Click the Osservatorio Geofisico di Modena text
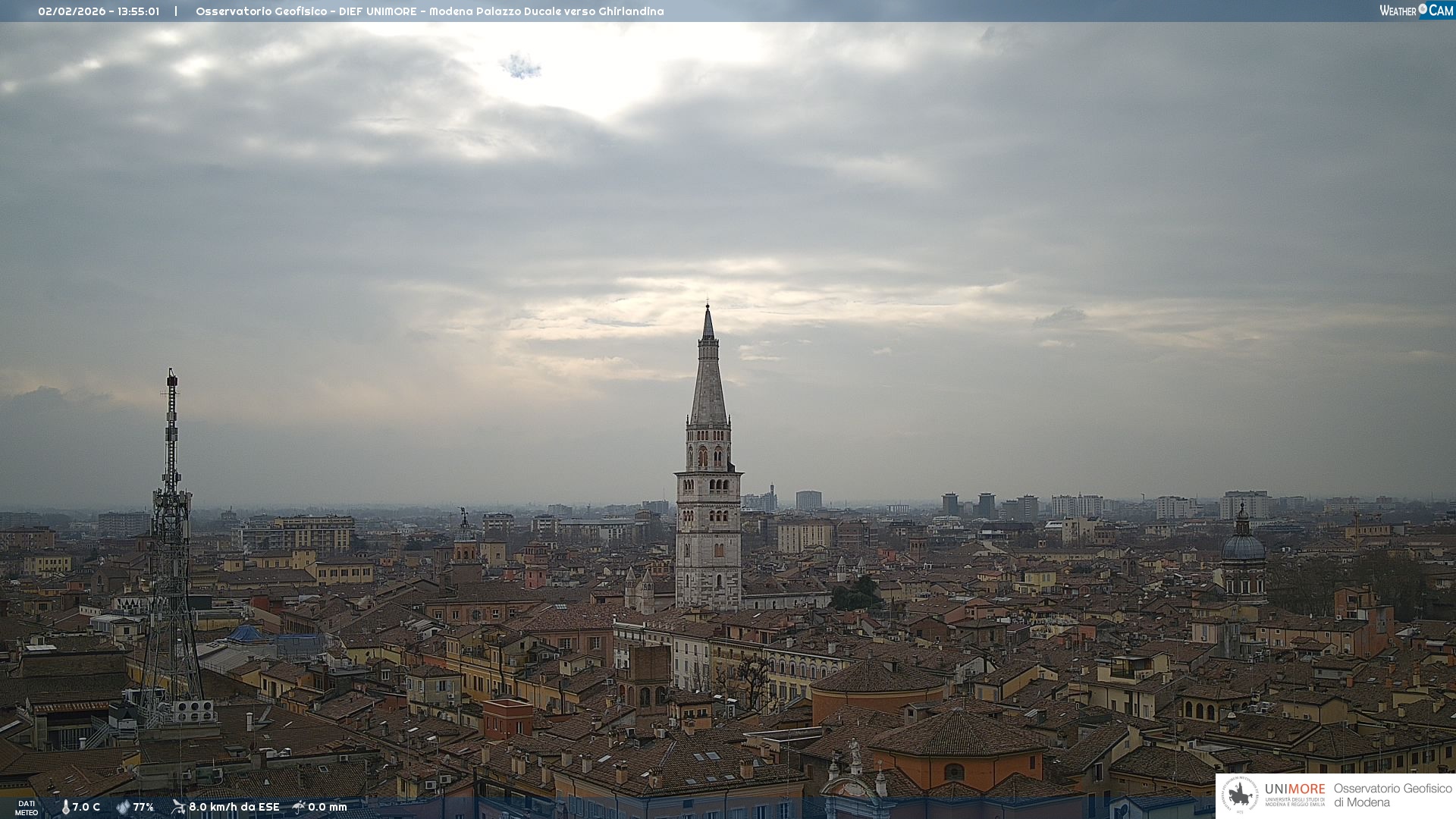This screenshot has width=1456, height=819. [1392, 795]
